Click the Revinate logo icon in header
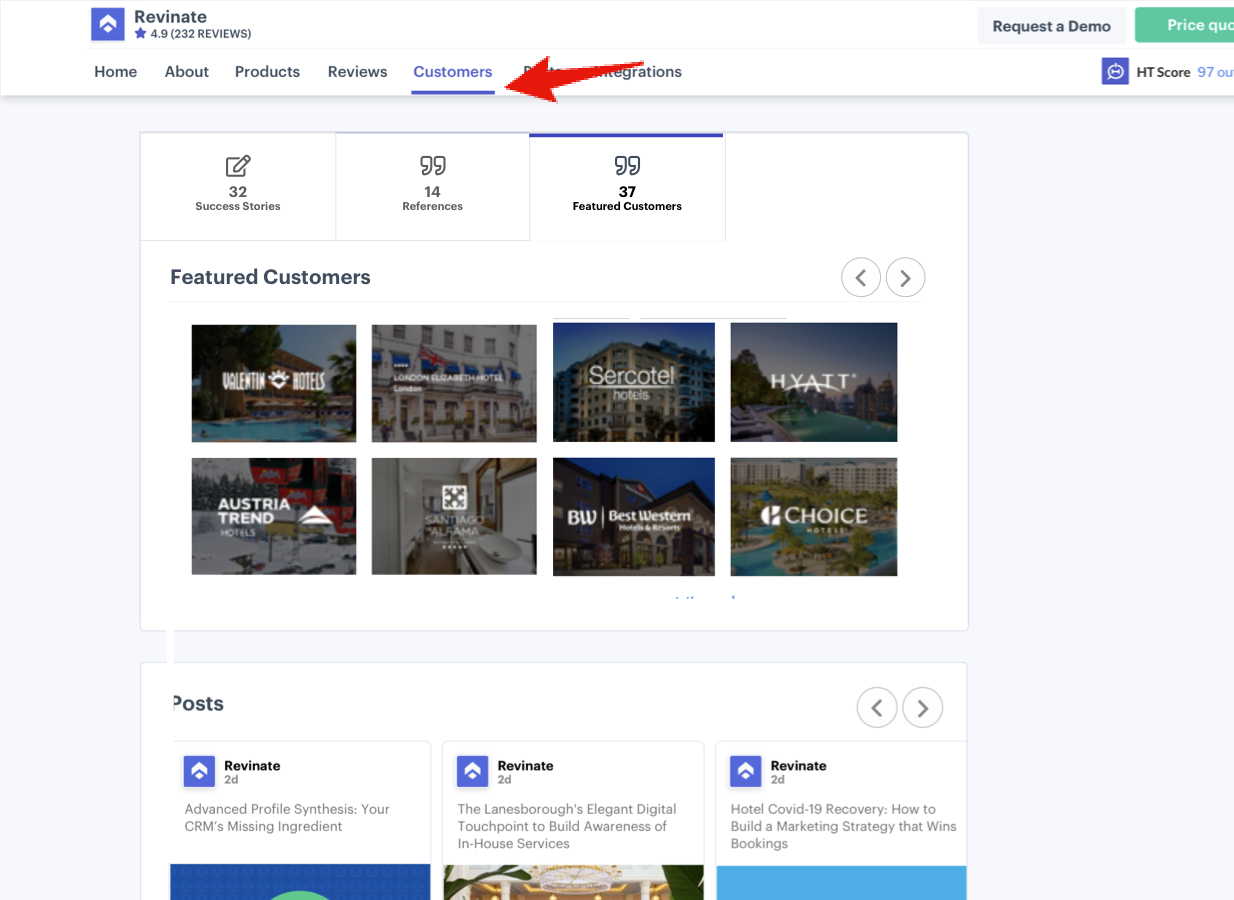 pyautogui.click(x=108, y=25)
